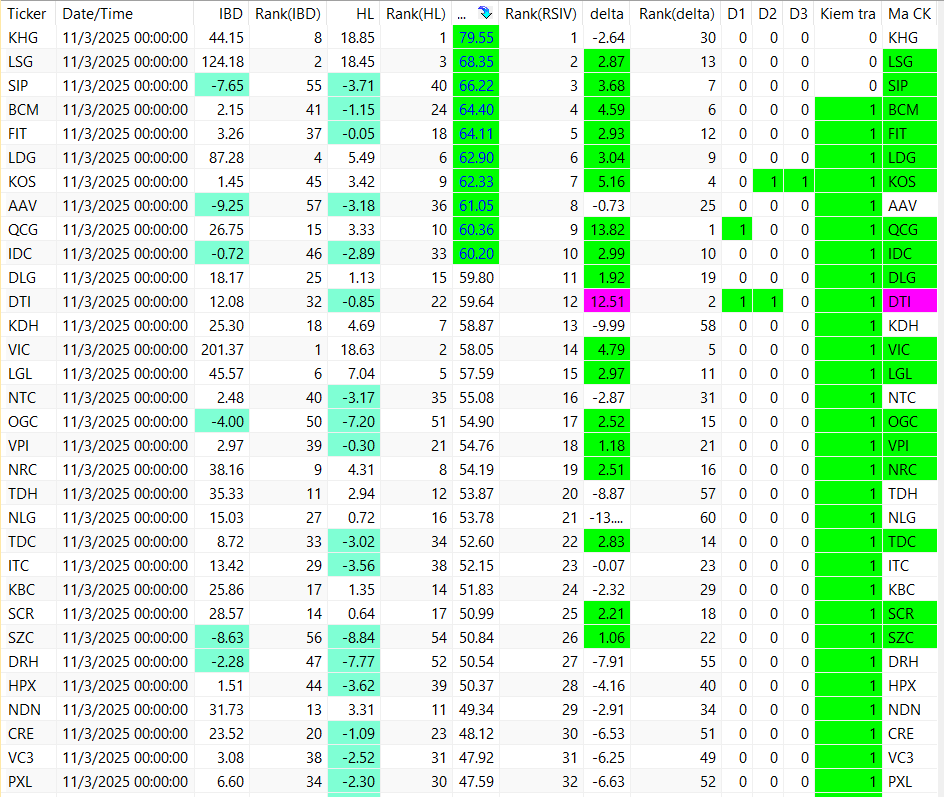Sort by the Kiem tra column header

tap(848, 13)
